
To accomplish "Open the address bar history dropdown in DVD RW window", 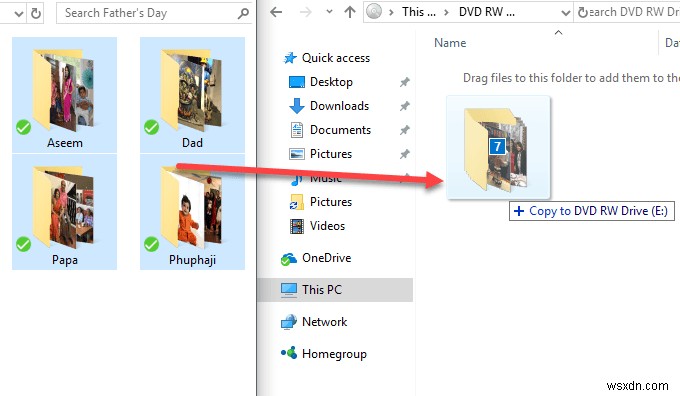I will coord(566,13).
